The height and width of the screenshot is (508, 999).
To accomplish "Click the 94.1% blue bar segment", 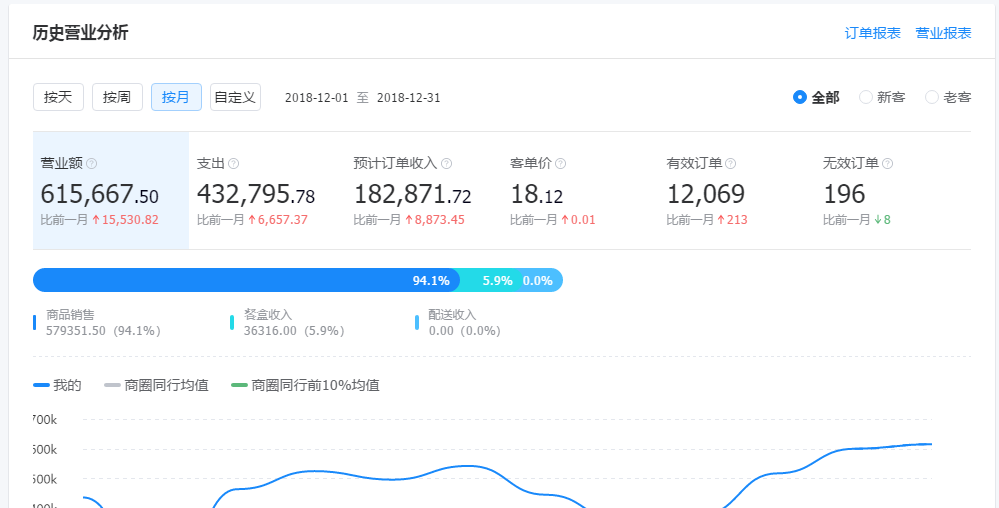I will pyautogui.click(x=246, y=280).
